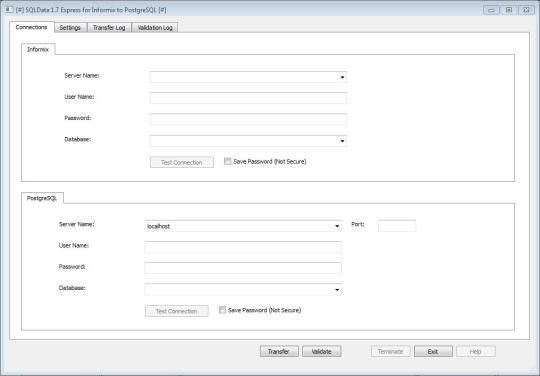
Task: Expand the PostgreSQL Database dropdown
Action: pyautogui.click(x=337, y=290)
